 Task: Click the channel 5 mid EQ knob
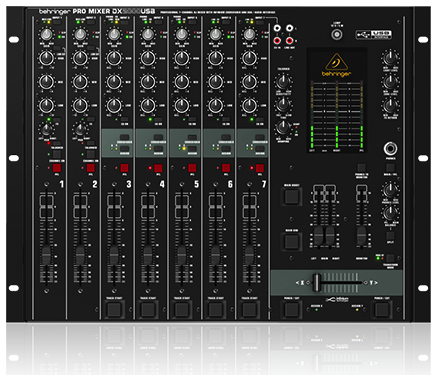point(182,81)
